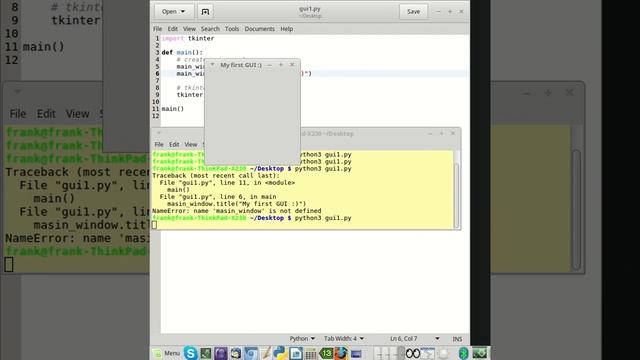Open the terminal View menu
This screenshot has width=640, height=360.
(x=191, y=144)
